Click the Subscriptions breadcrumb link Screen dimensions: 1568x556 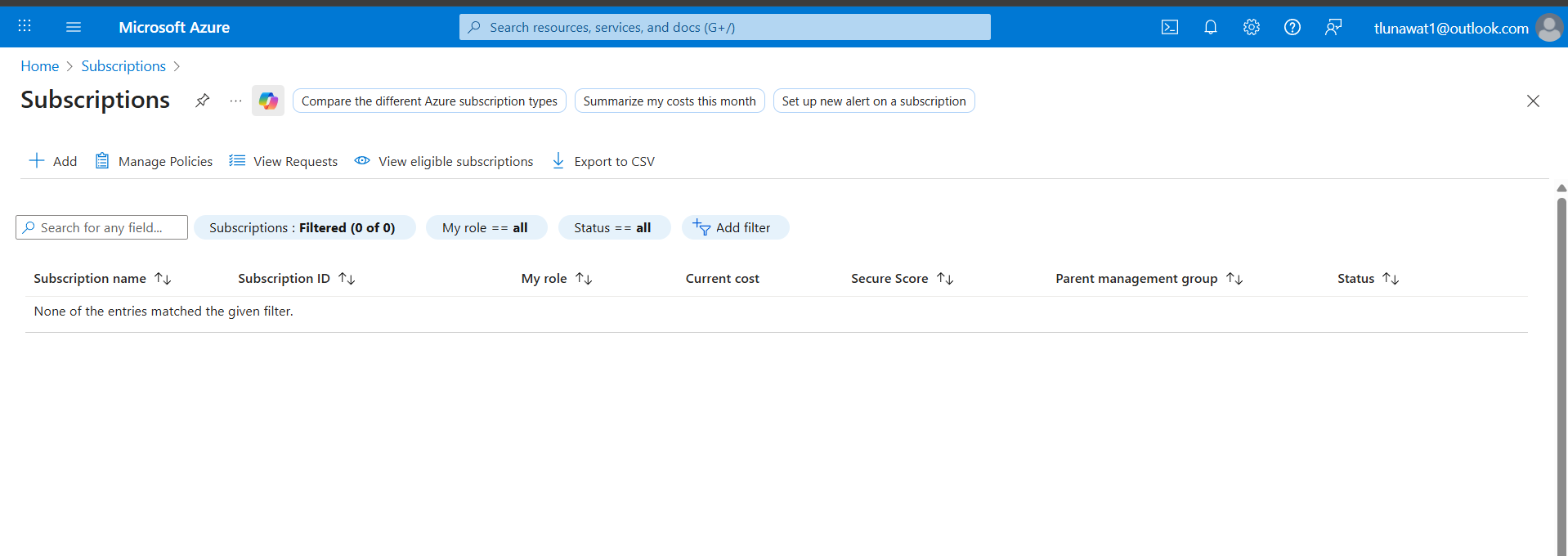pos(123,66)
